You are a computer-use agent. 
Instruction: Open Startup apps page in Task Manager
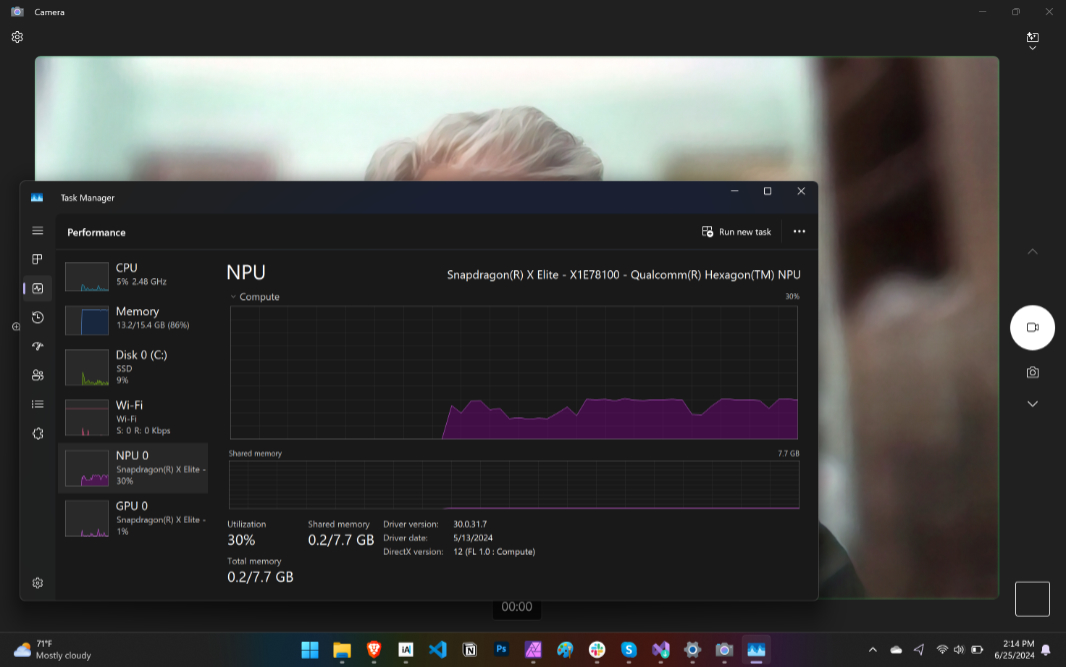point(37,346)
